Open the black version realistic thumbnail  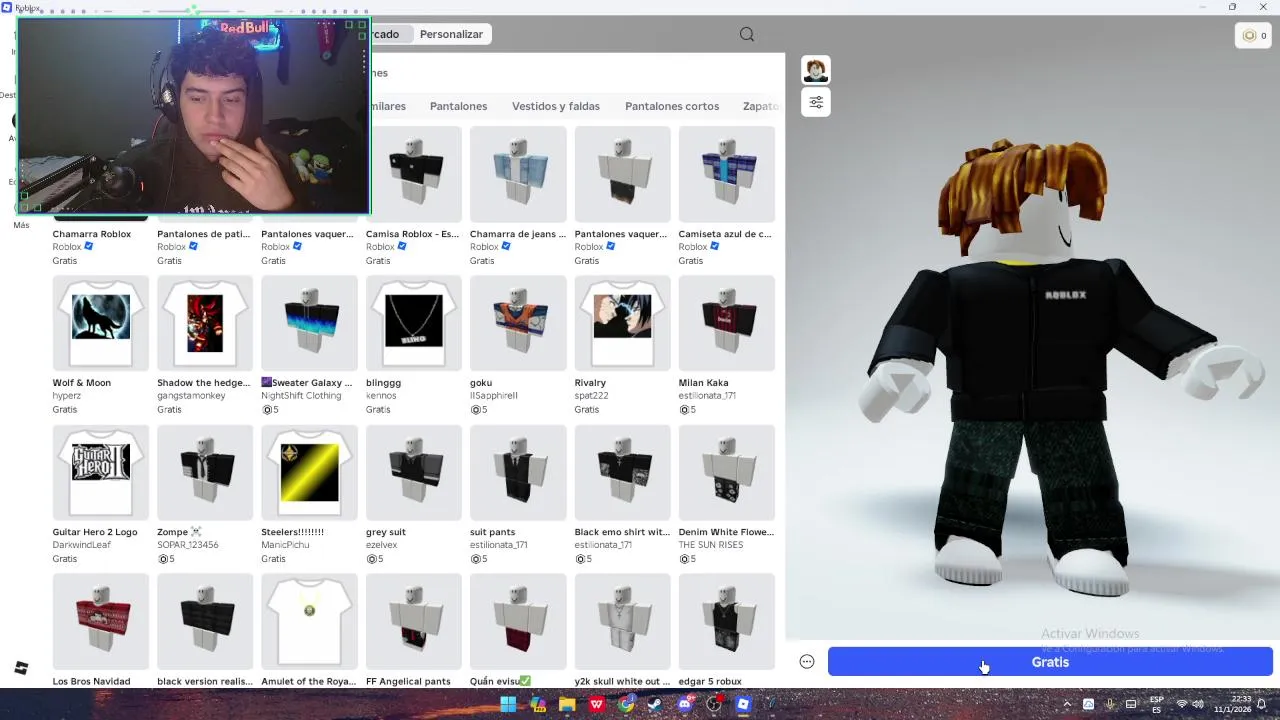tap(205, 621)
